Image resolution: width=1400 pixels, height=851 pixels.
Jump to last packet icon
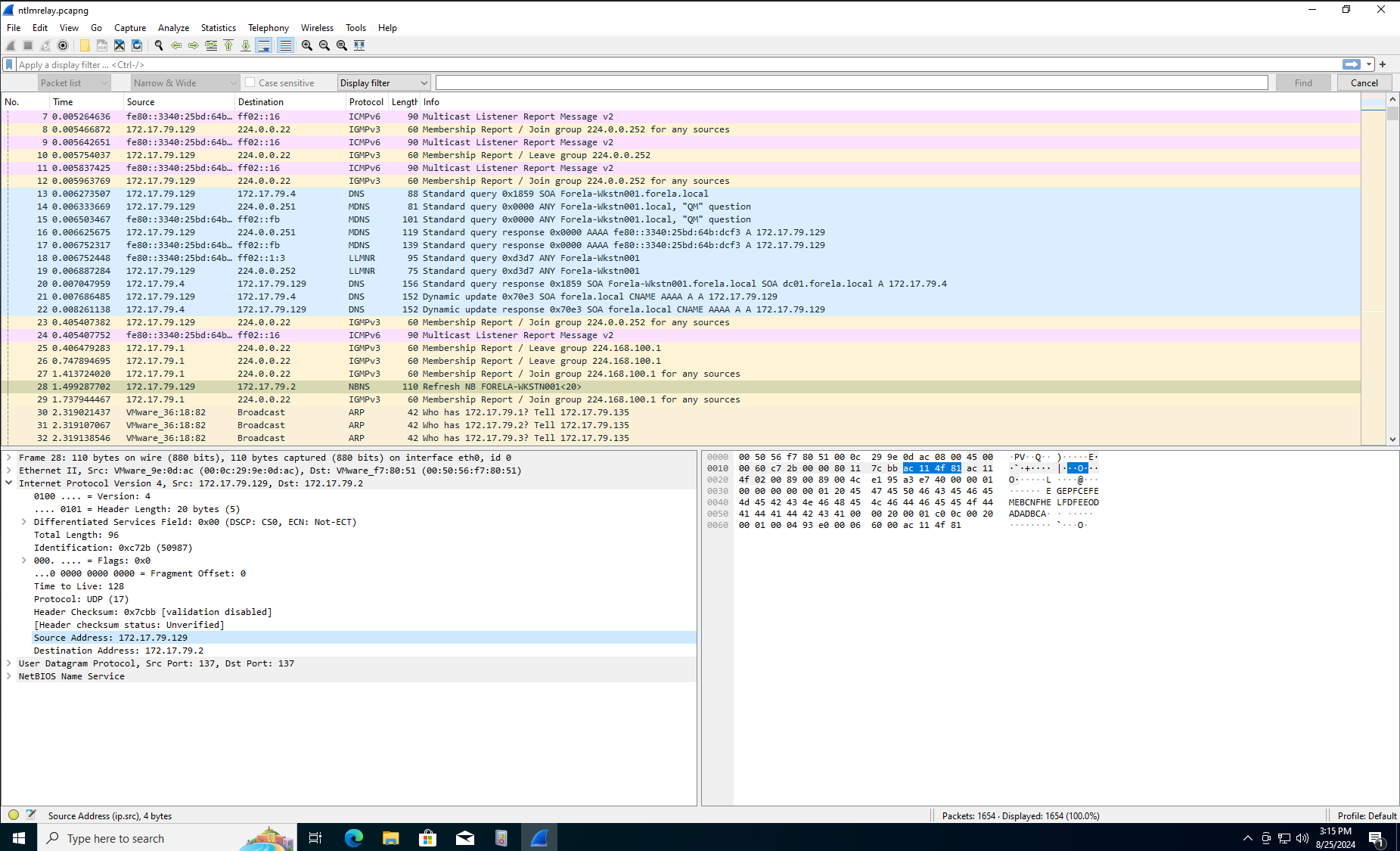tap(246, 45)
